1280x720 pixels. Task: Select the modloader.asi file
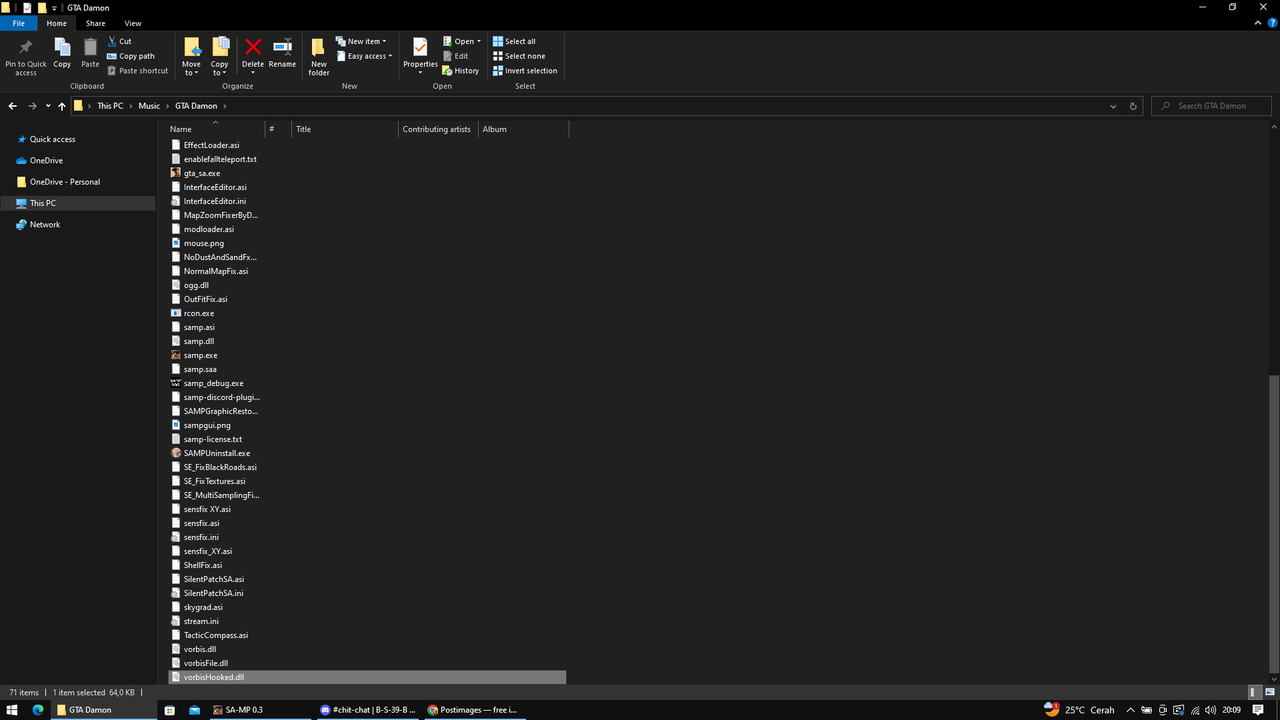click(208, 229)
